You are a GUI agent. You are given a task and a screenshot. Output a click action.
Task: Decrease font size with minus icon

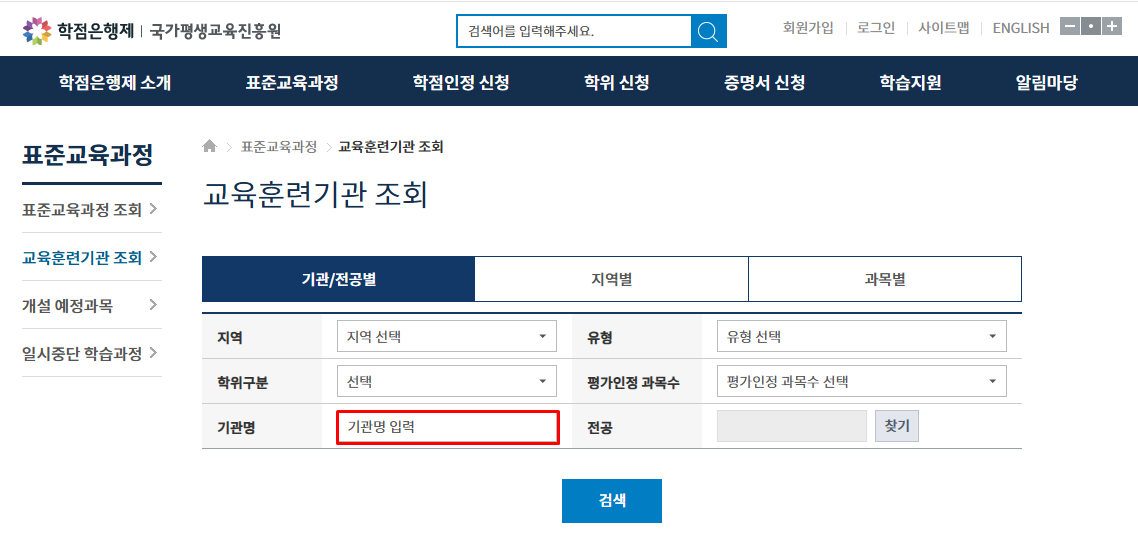click(x=1070, y=26)
